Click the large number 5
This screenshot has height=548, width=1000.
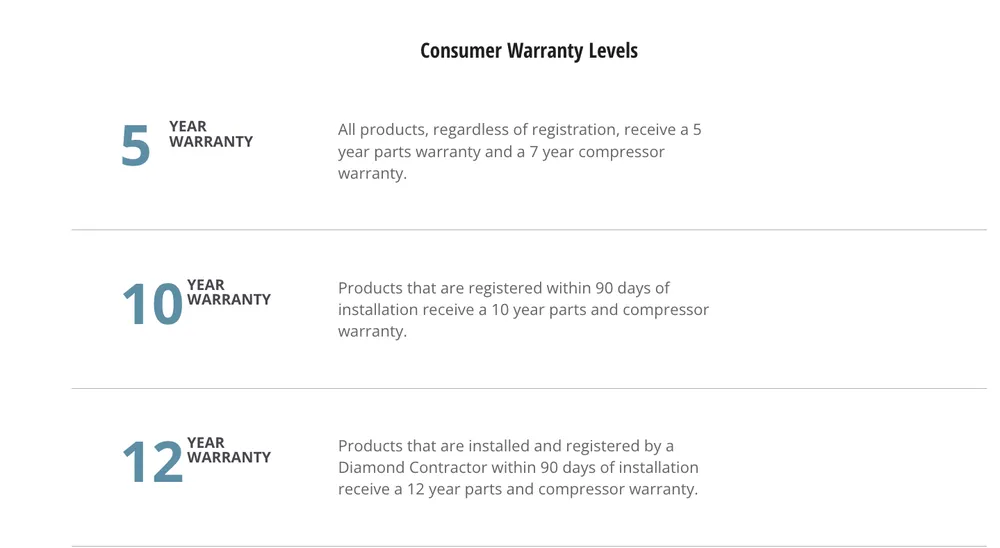coord(135,146)
